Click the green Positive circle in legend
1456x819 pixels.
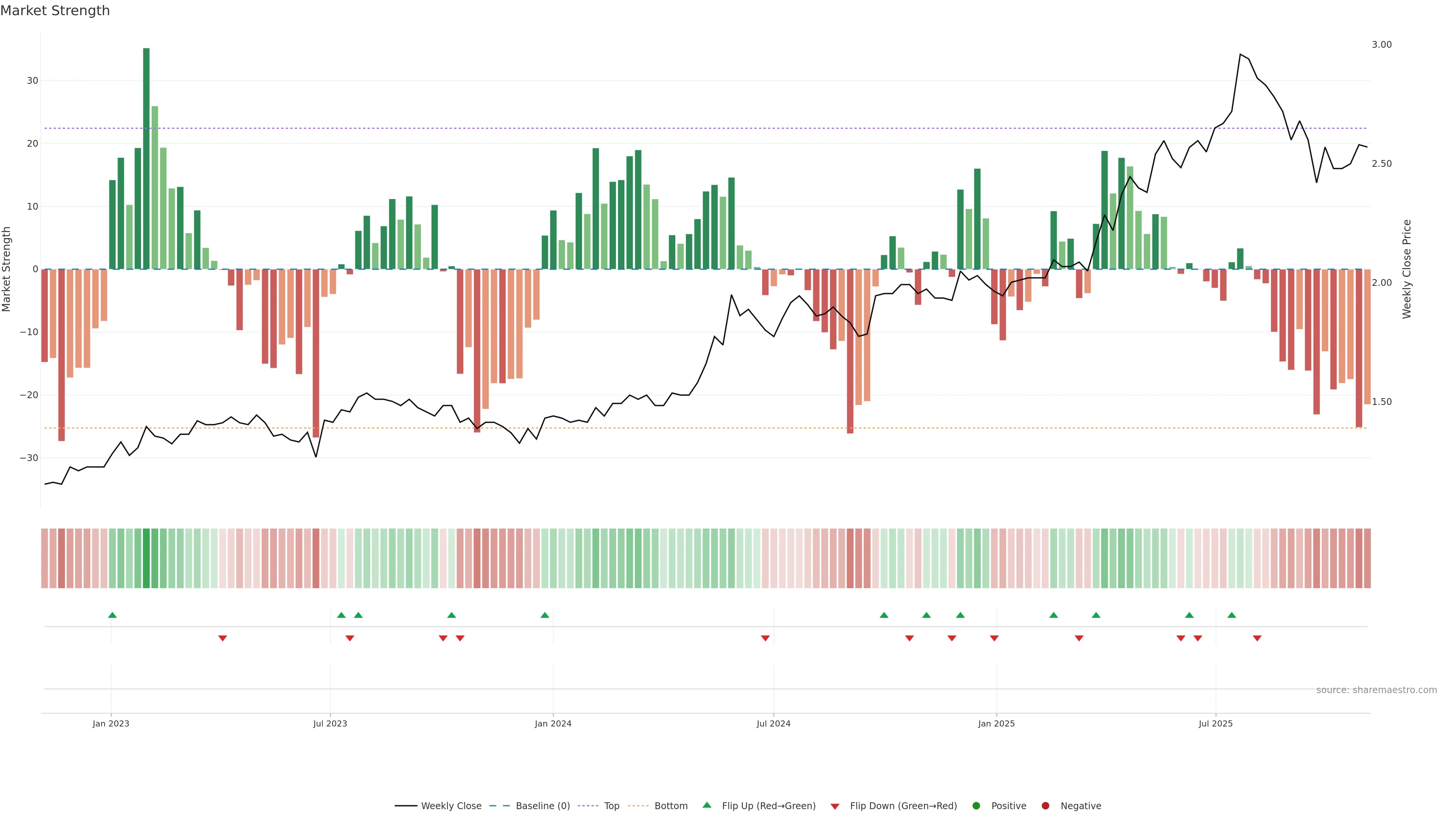(x=976, y=805)
